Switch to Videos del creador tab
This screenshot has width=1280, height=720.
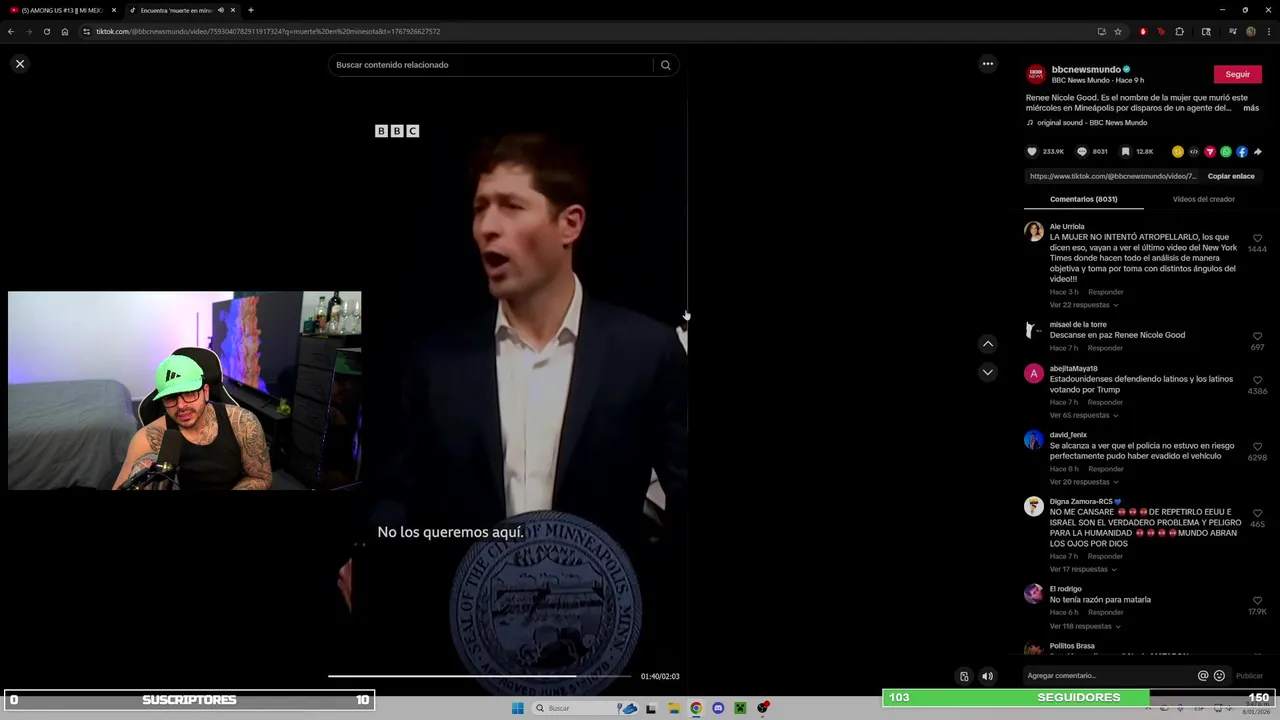click(1203, 199)
